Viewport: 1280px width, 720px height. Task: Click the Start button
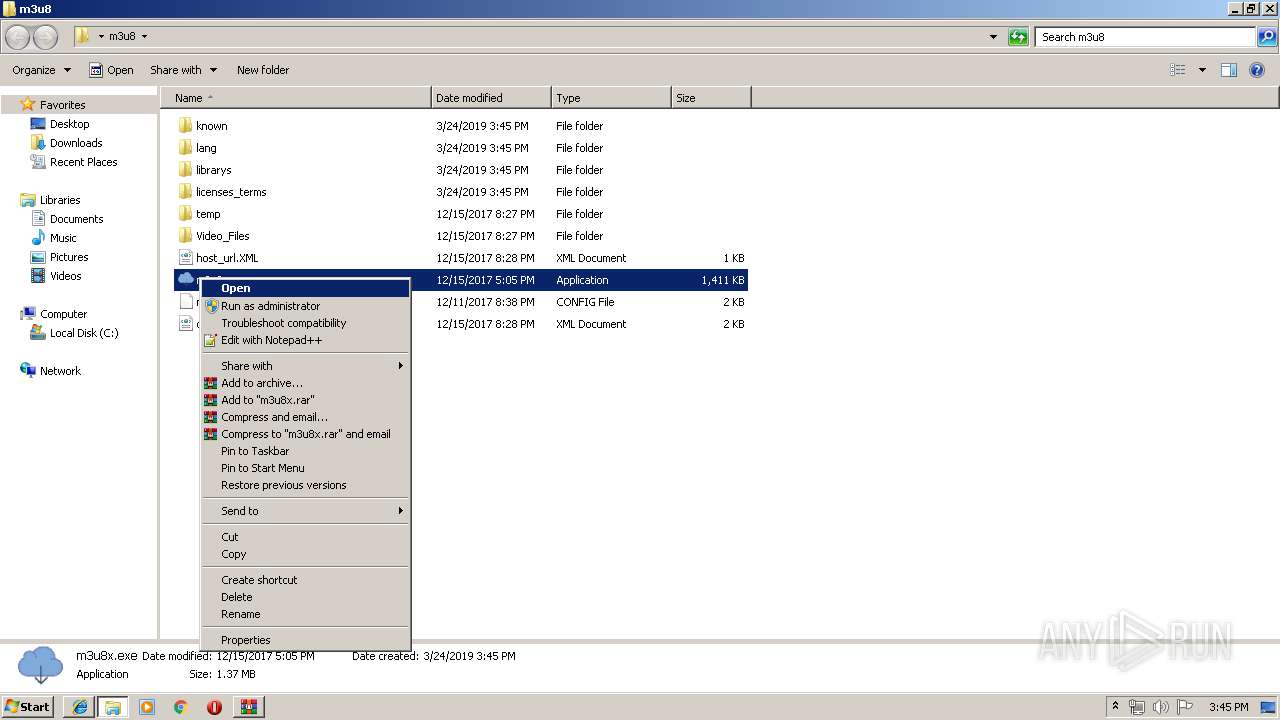[x=28, y=706]
